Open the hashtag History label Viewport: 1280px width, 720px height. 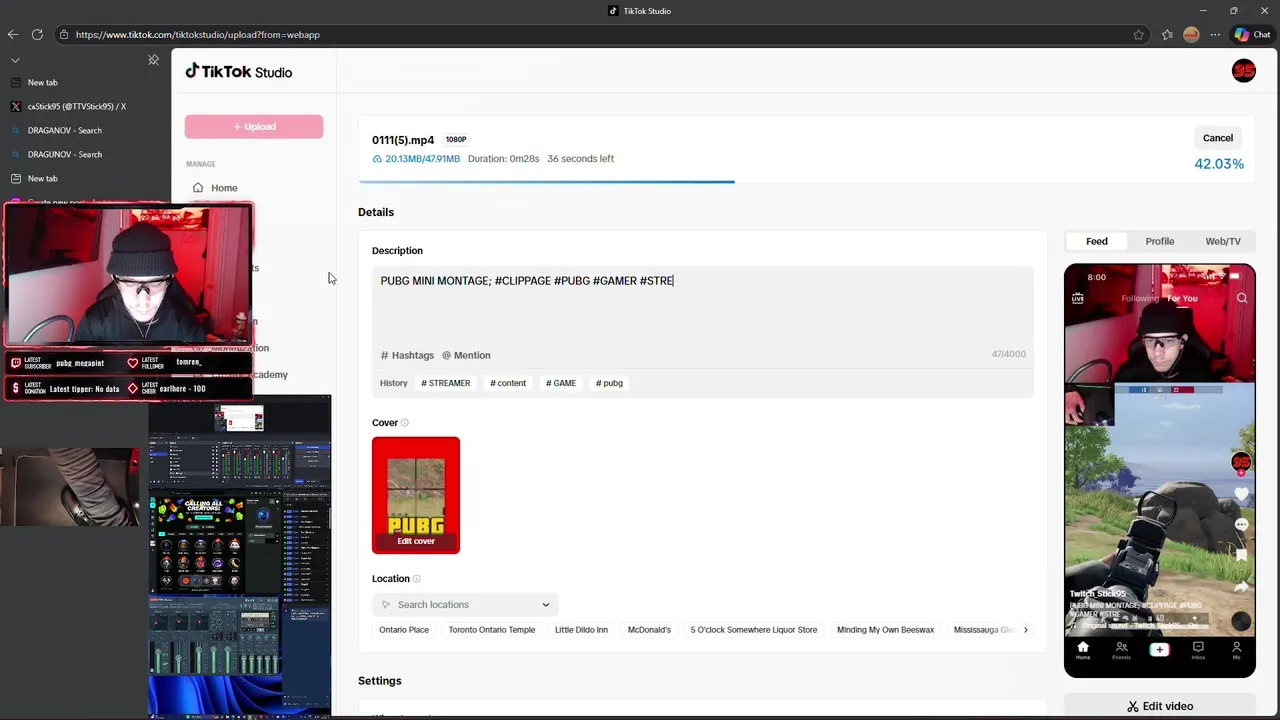tap(394, 383)
